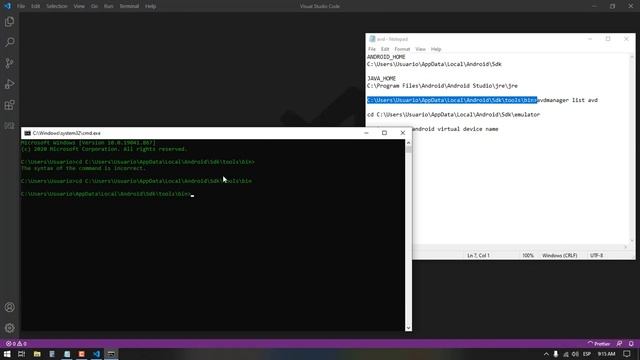Click the cmd window scroll up arrow
The width and height of the screenshot is (640, 360).
pos(408,143)
